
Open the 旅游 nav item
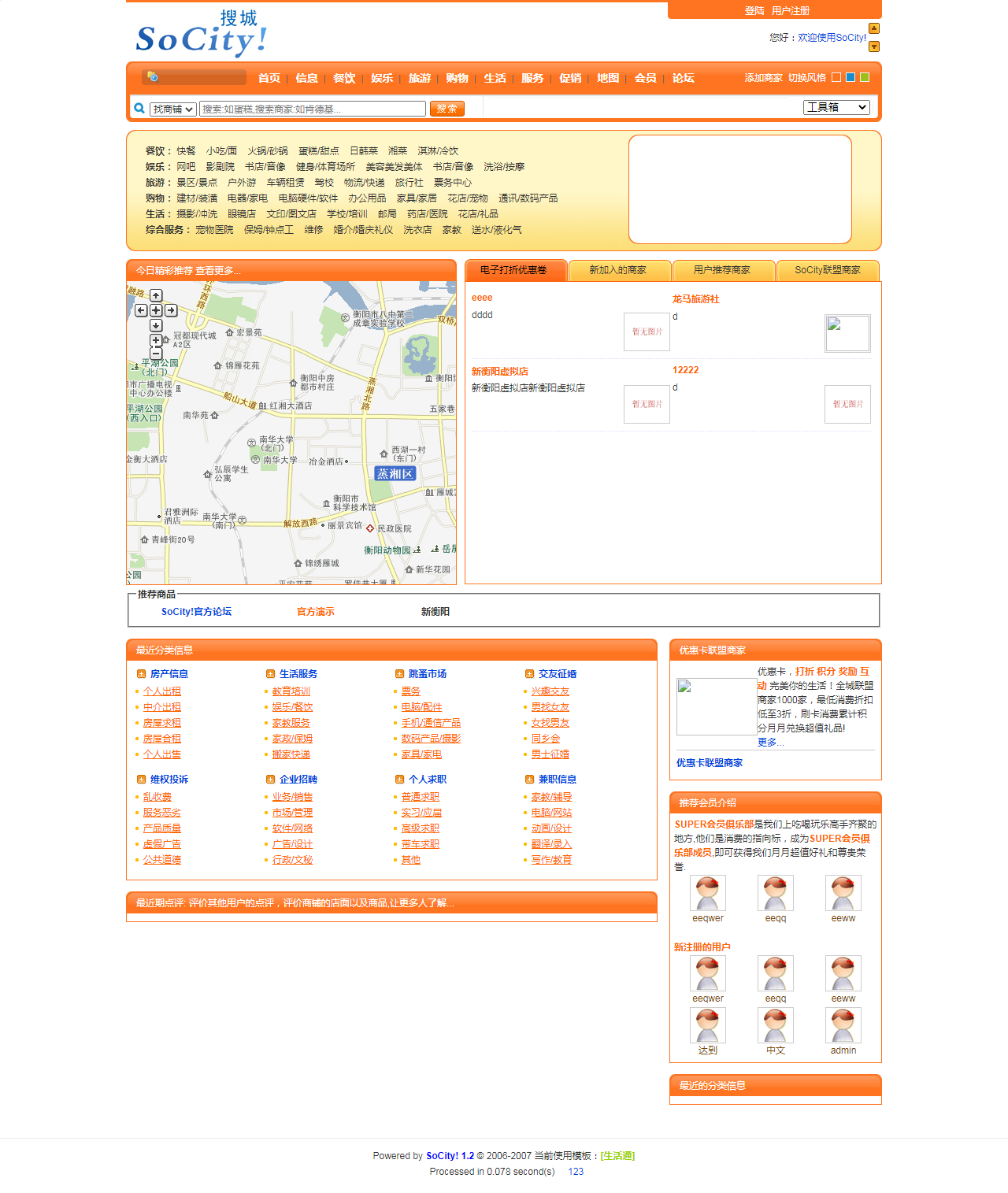coord(420,78)
